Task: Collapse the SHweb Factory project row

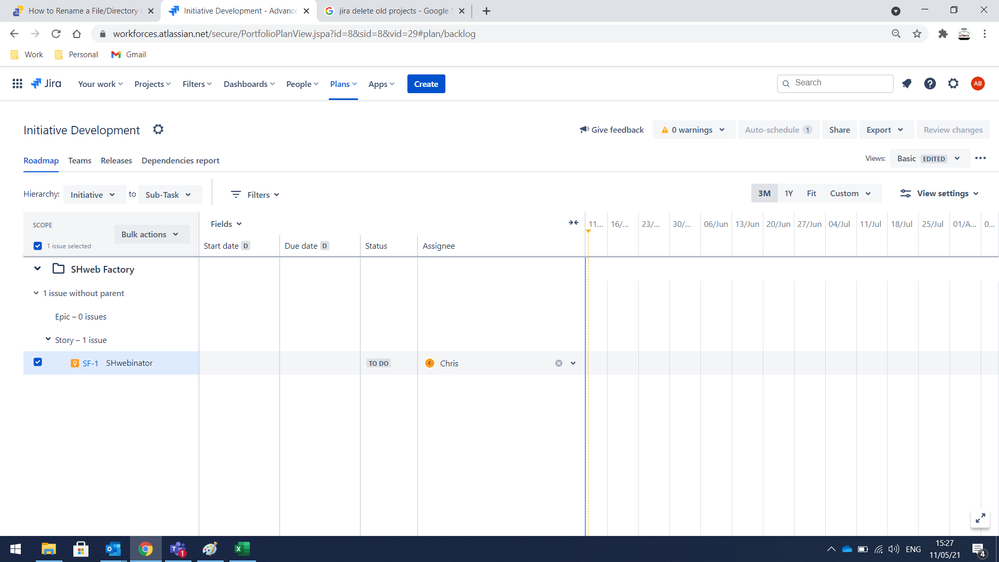Action: (38, 269)
